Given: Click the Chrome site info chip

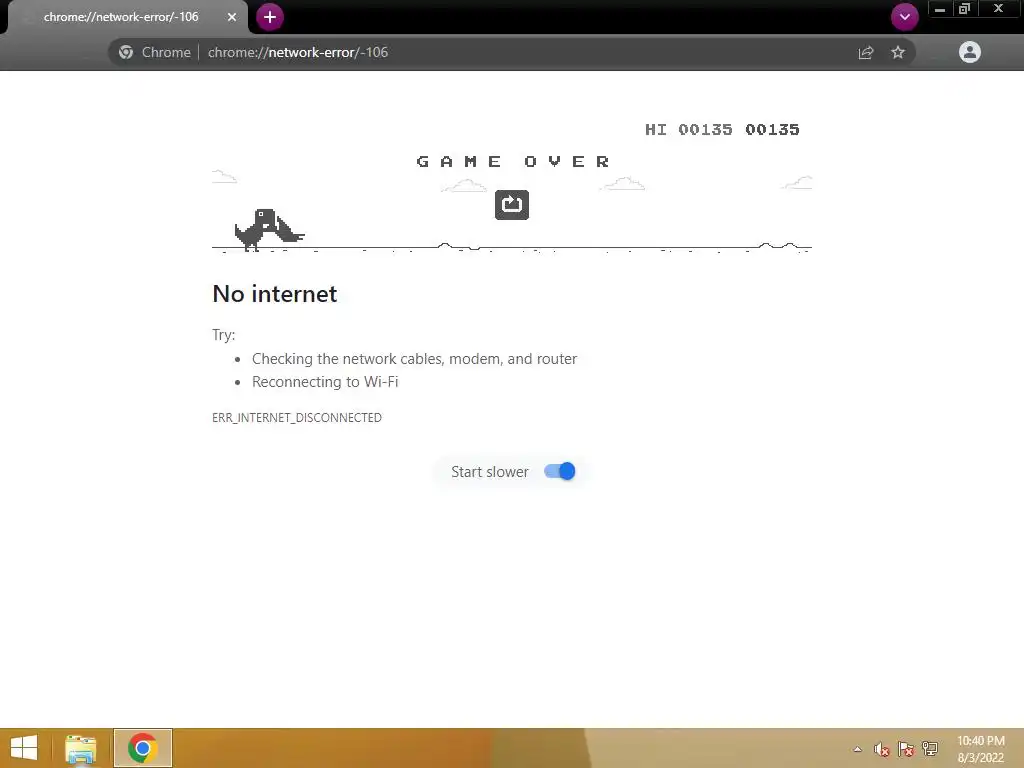Looking at the screenshot, I should (155, 52).
